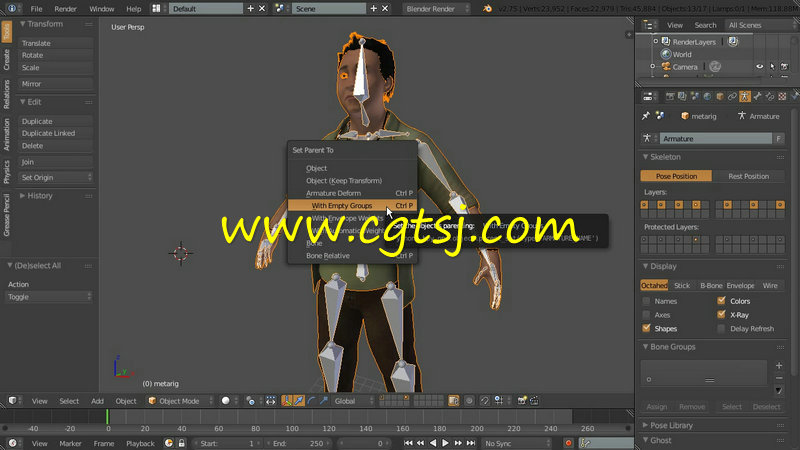Viewport: 800px width, 450px height.
Task: Open the No Sync dropdown
Action: (517, 443)
